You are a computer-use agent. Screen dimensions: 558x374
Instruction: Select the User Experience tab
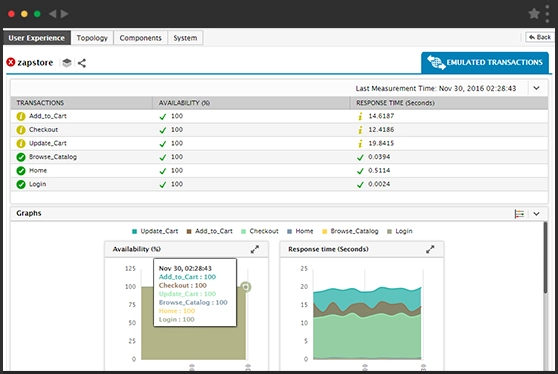tap(37, 38)
